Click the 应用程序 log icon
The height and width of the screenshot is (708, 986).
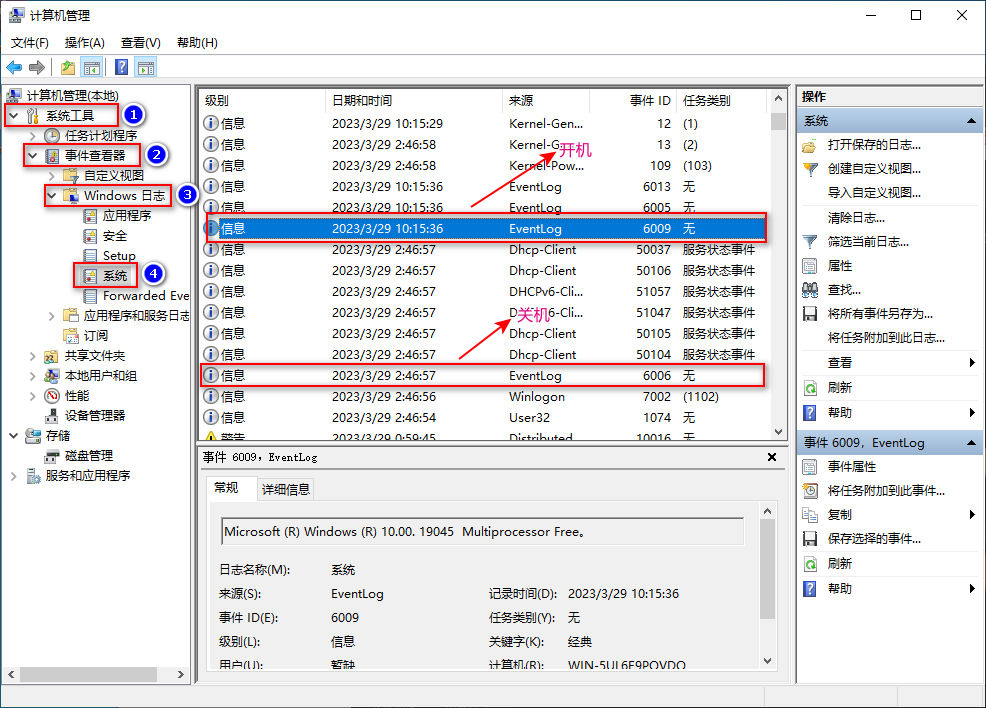tap(91, 216)
